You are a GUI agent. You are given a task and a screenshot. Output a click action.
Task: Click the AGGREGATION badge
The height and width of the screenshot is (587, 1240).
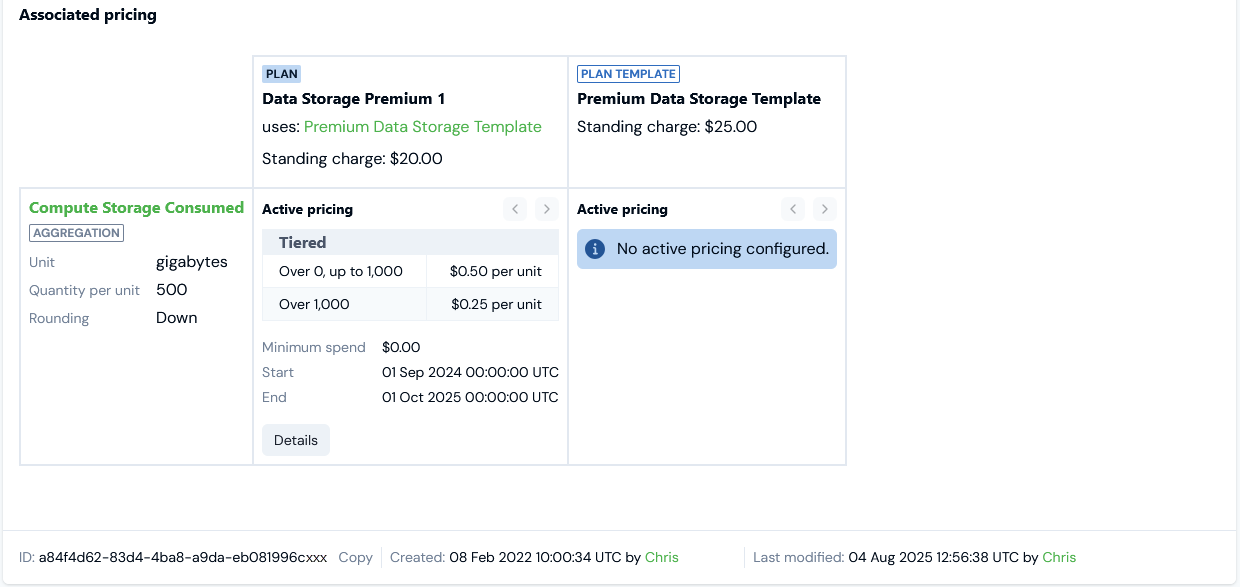[x=76, y=233]
